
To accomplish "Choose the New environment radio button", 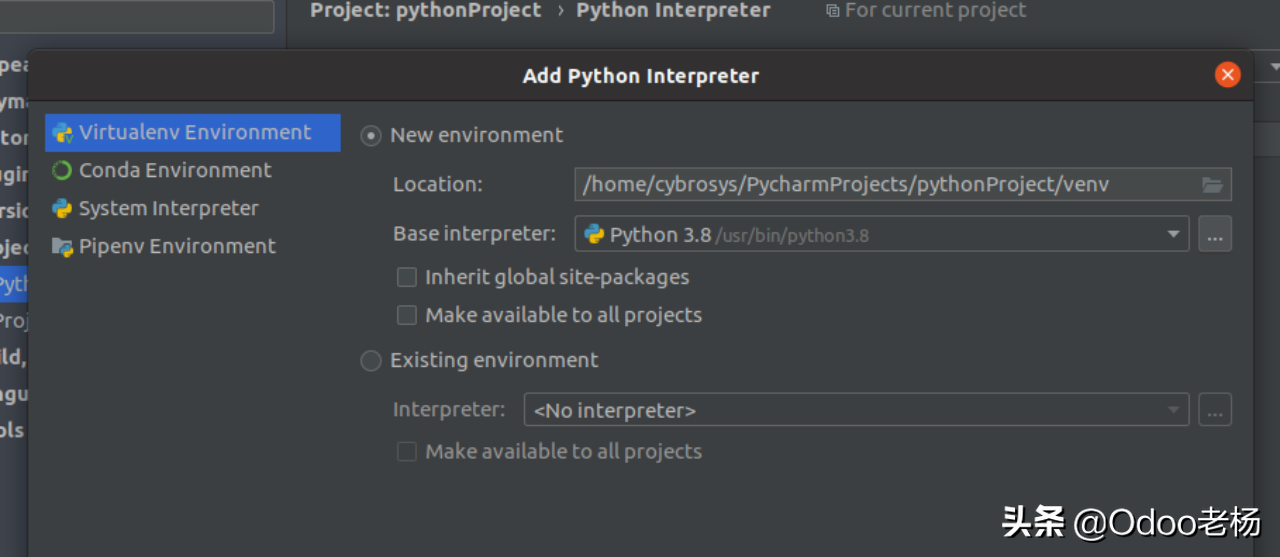I will 371,135.
